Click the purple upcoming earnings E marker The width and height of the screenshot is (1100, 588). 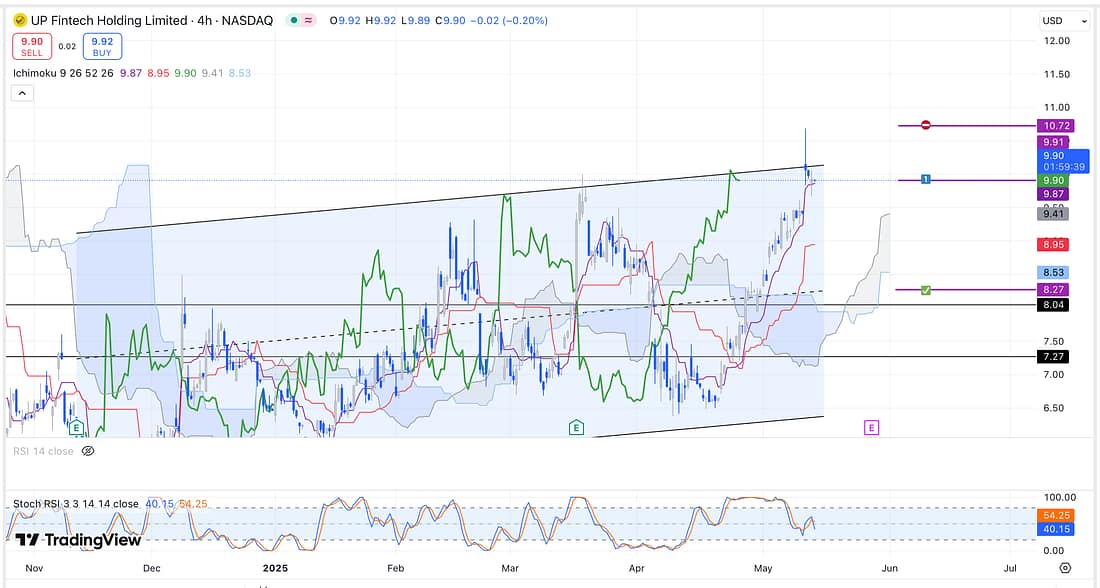(x=871, y=428)
